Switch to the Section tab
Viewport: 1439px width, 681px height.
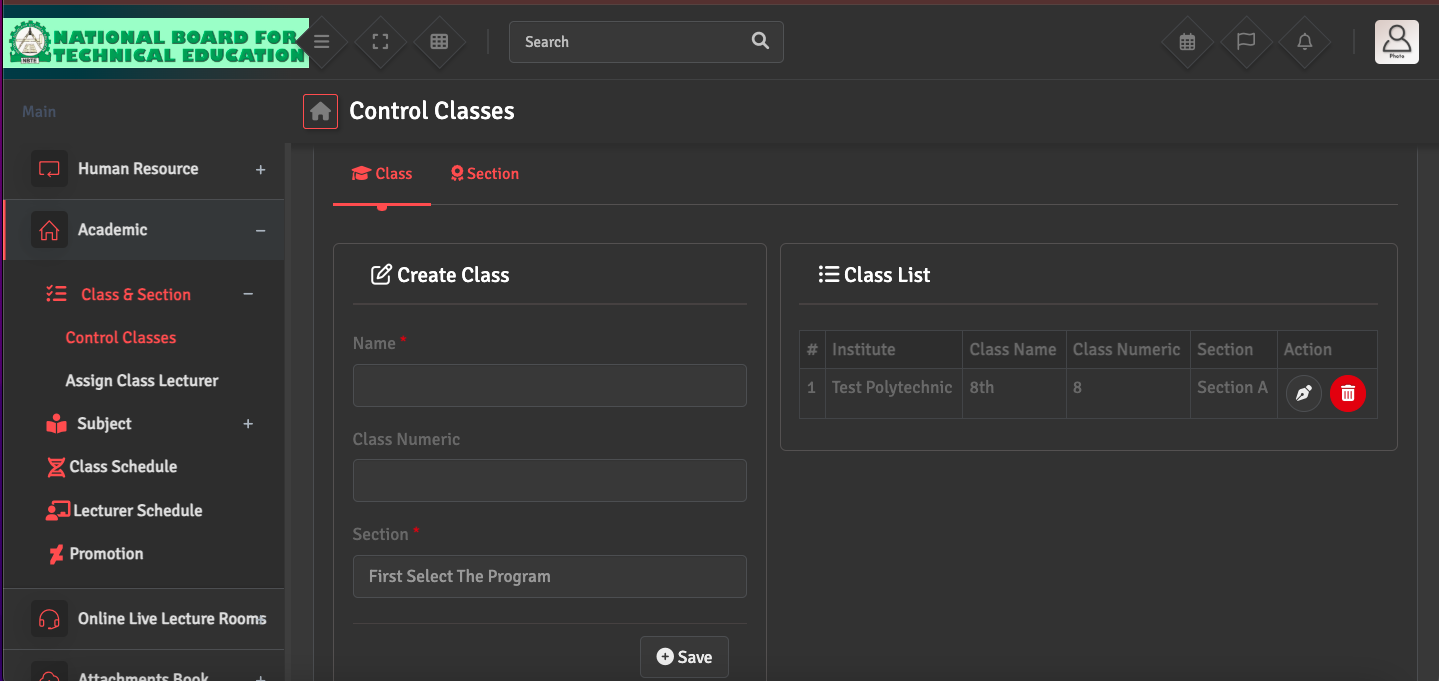pos(484,174)
